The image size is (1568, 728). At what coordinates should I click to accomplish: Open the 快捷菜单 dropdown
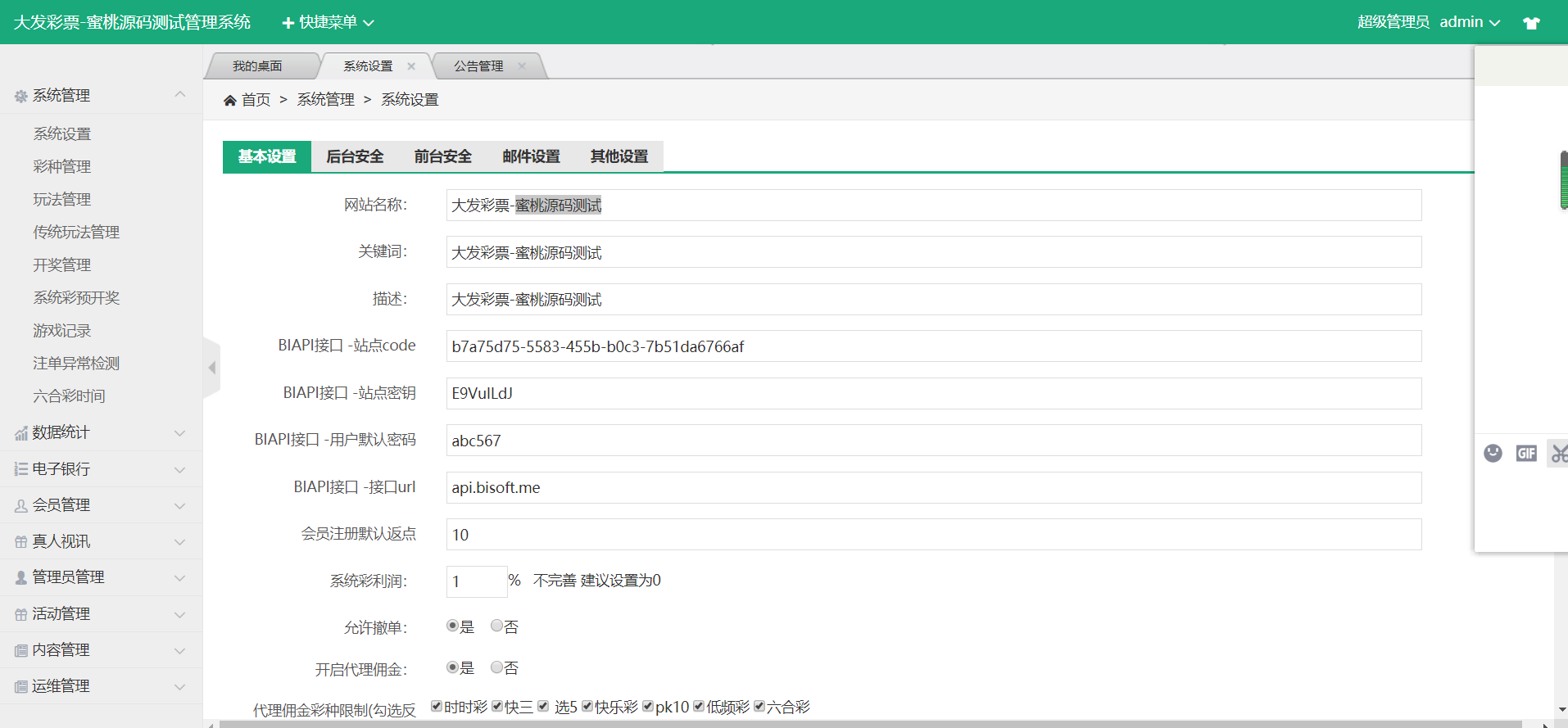[x=328, y=22]
